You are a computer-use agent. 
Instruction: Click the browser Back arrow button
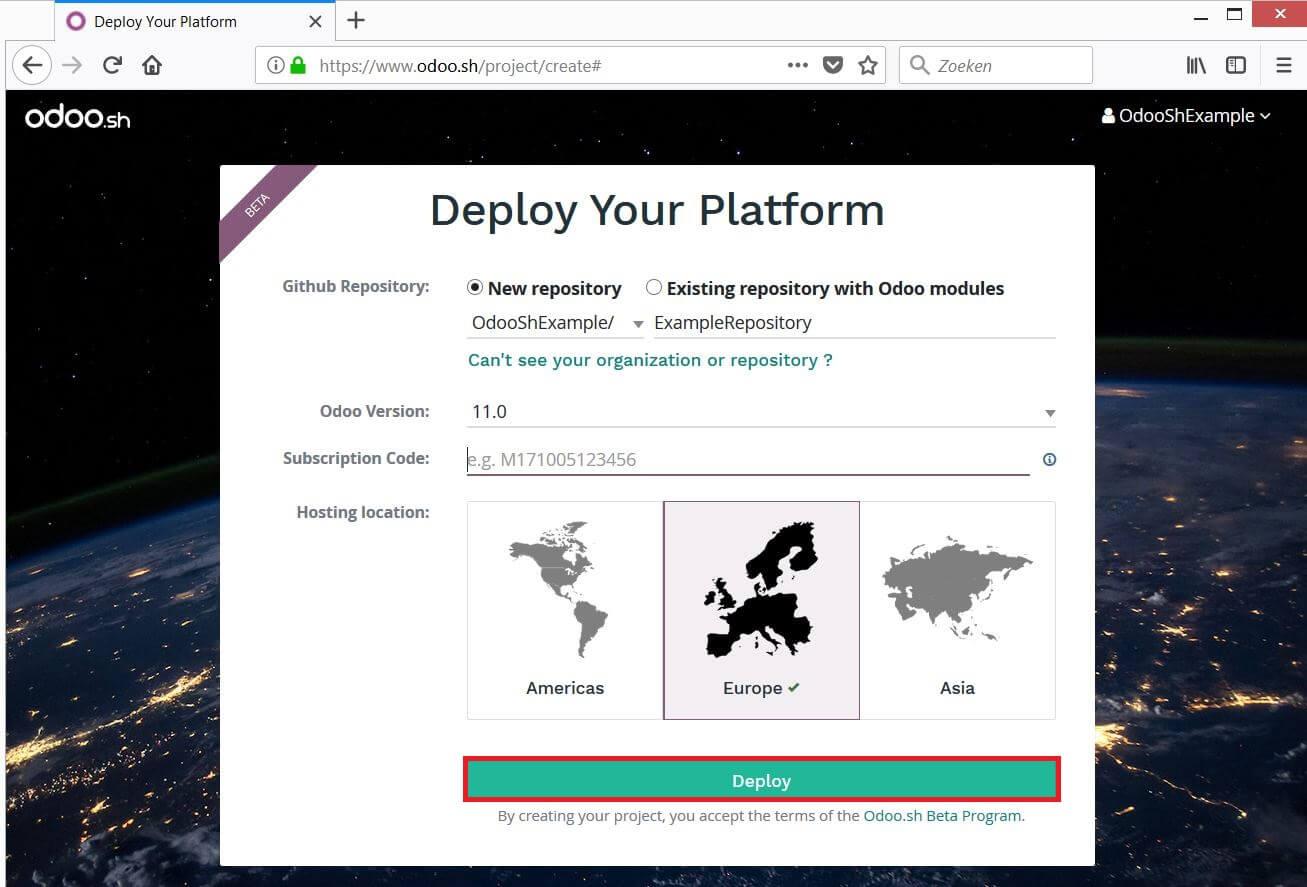32,65
